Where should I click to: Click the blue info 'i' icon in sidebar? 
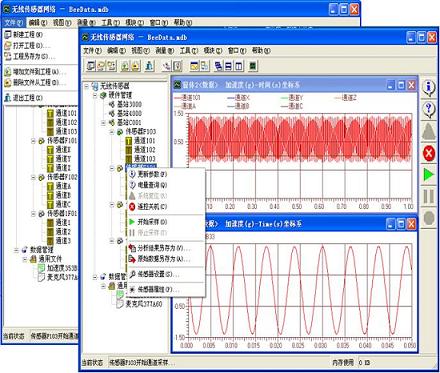429,88
